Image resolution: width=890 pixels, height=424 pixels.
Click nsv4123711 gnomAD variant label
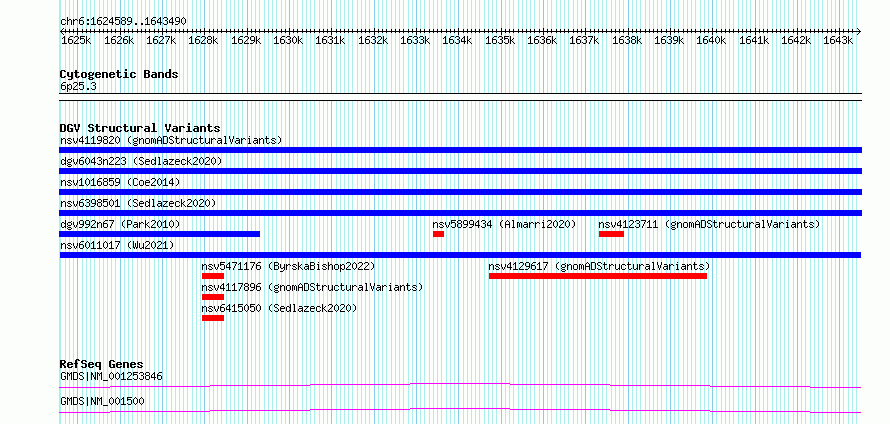pos(710,224)
